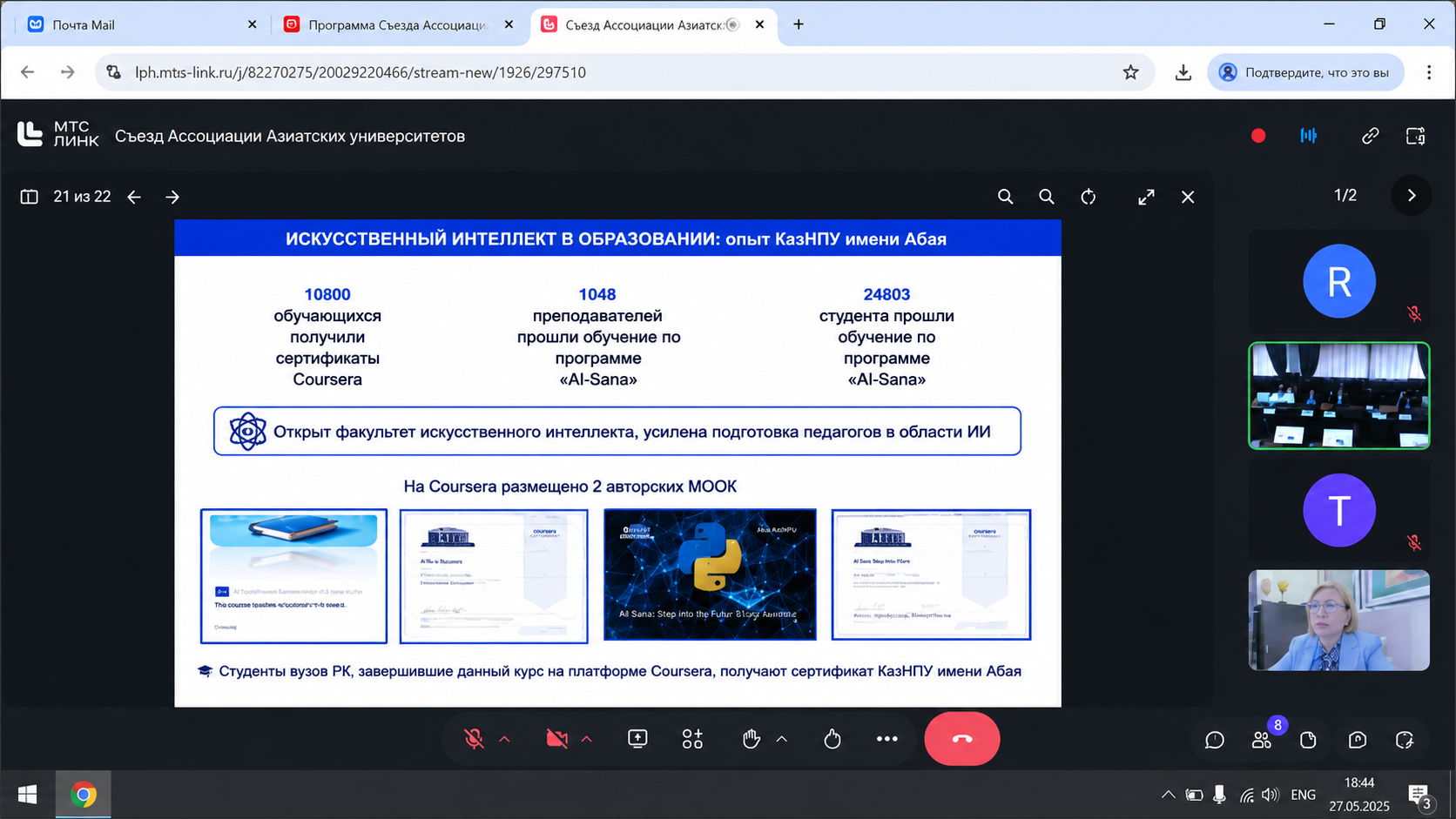Close the Программа Съезда Ассоциации tab

(509, 24)
